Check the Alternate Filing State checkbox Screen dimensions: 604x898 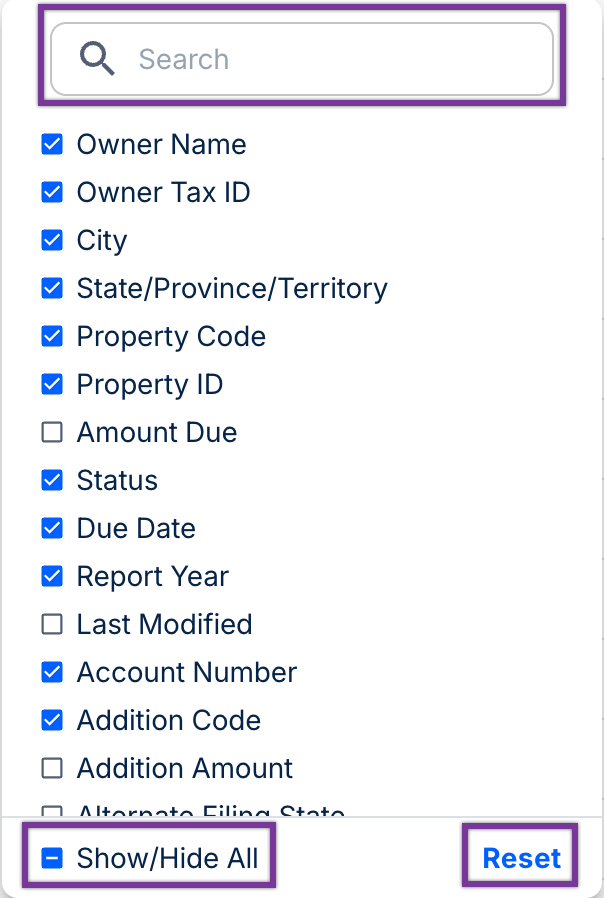tap(52, 811)
